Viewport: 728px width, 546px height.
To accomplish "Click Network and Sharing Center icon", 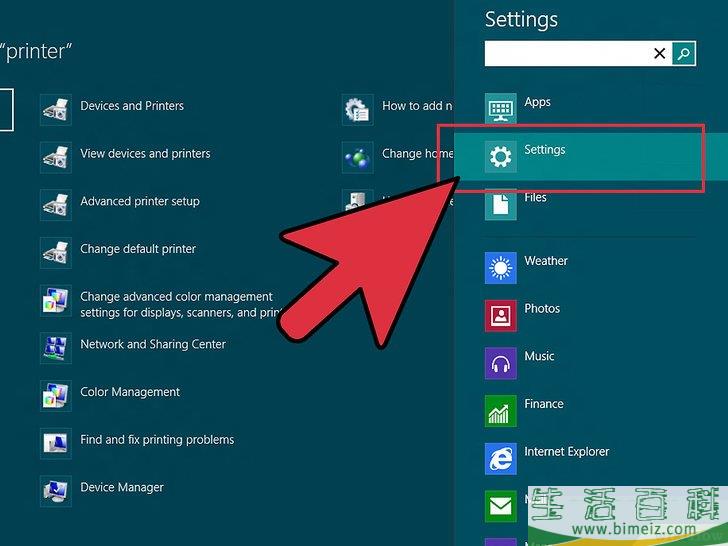I will tap(56, 347).
